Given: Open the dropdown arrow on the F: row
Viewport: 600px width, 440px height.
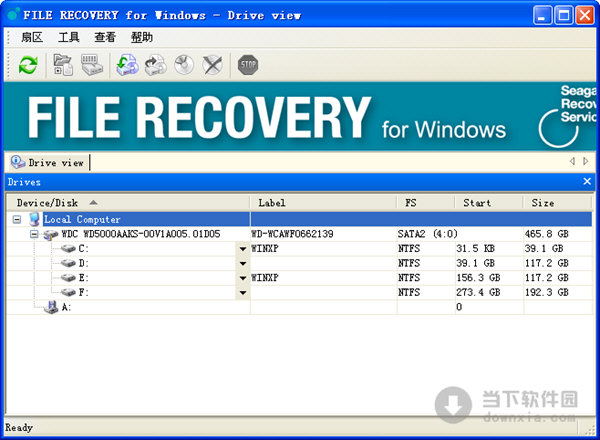Looking at the screenshot, I should (243, 293).
